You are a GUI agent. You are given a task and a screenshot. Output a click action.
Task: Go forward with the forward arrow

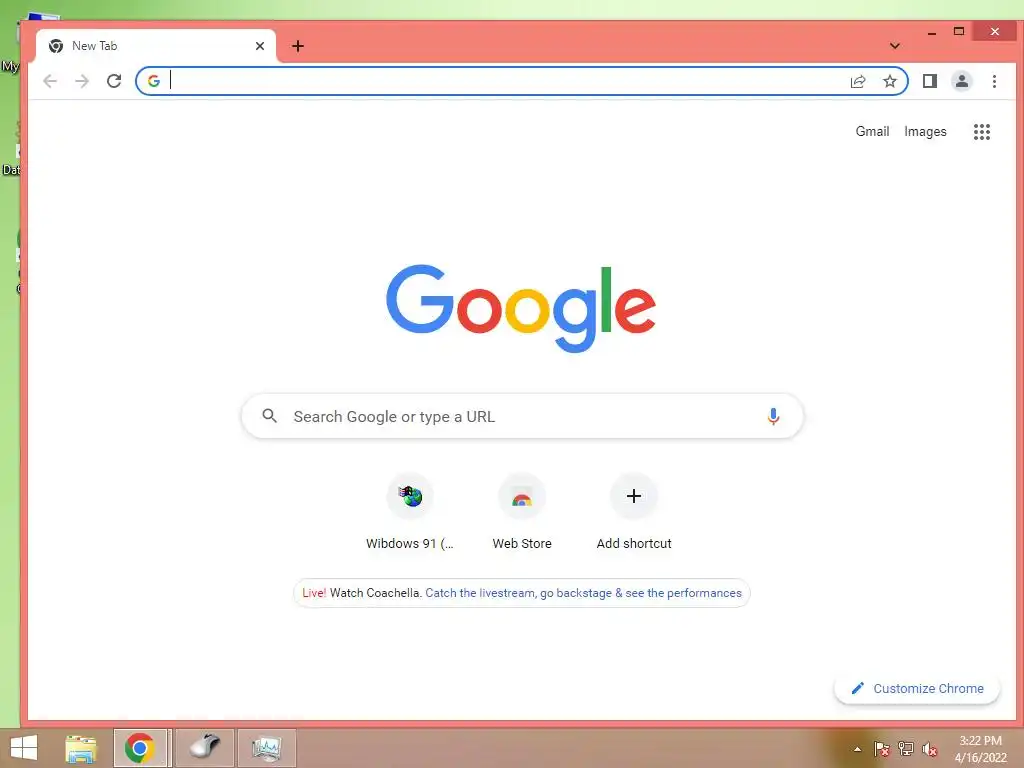(82, 81)
